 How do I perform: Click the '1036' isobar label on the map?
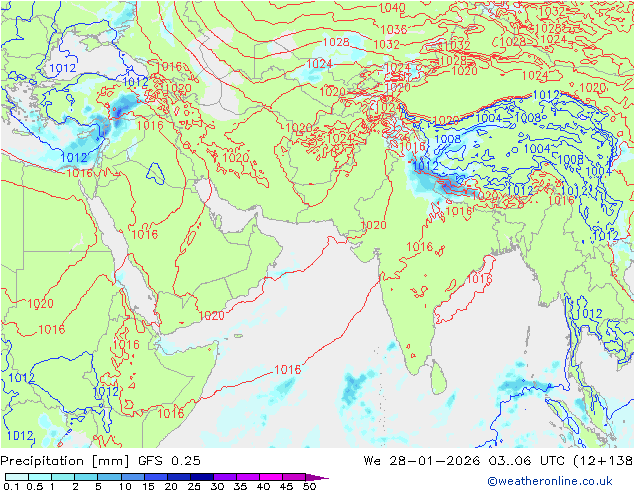393,30
